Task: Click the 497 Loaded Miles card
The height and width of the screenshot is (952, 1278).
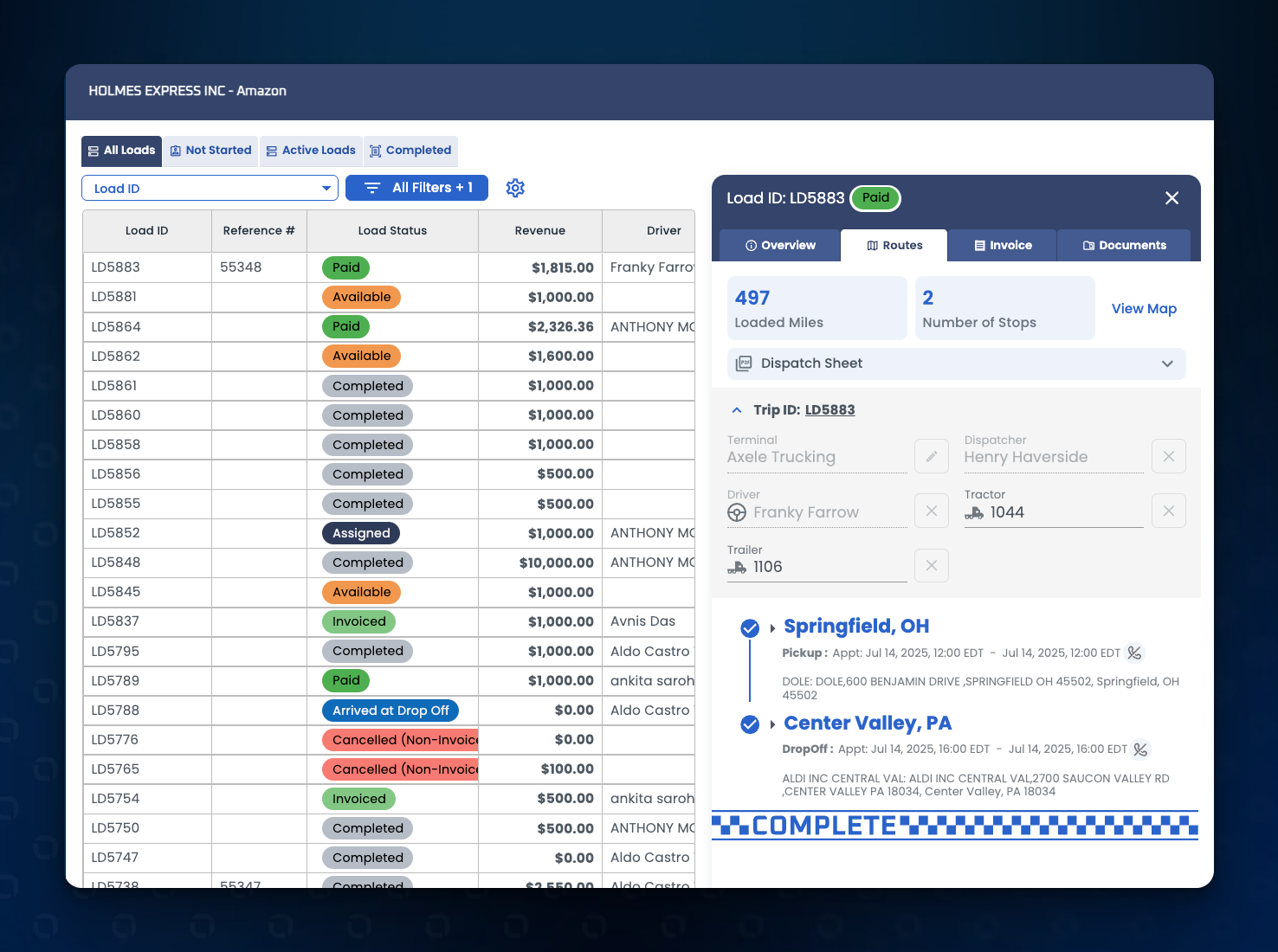Action: (817, 309)
